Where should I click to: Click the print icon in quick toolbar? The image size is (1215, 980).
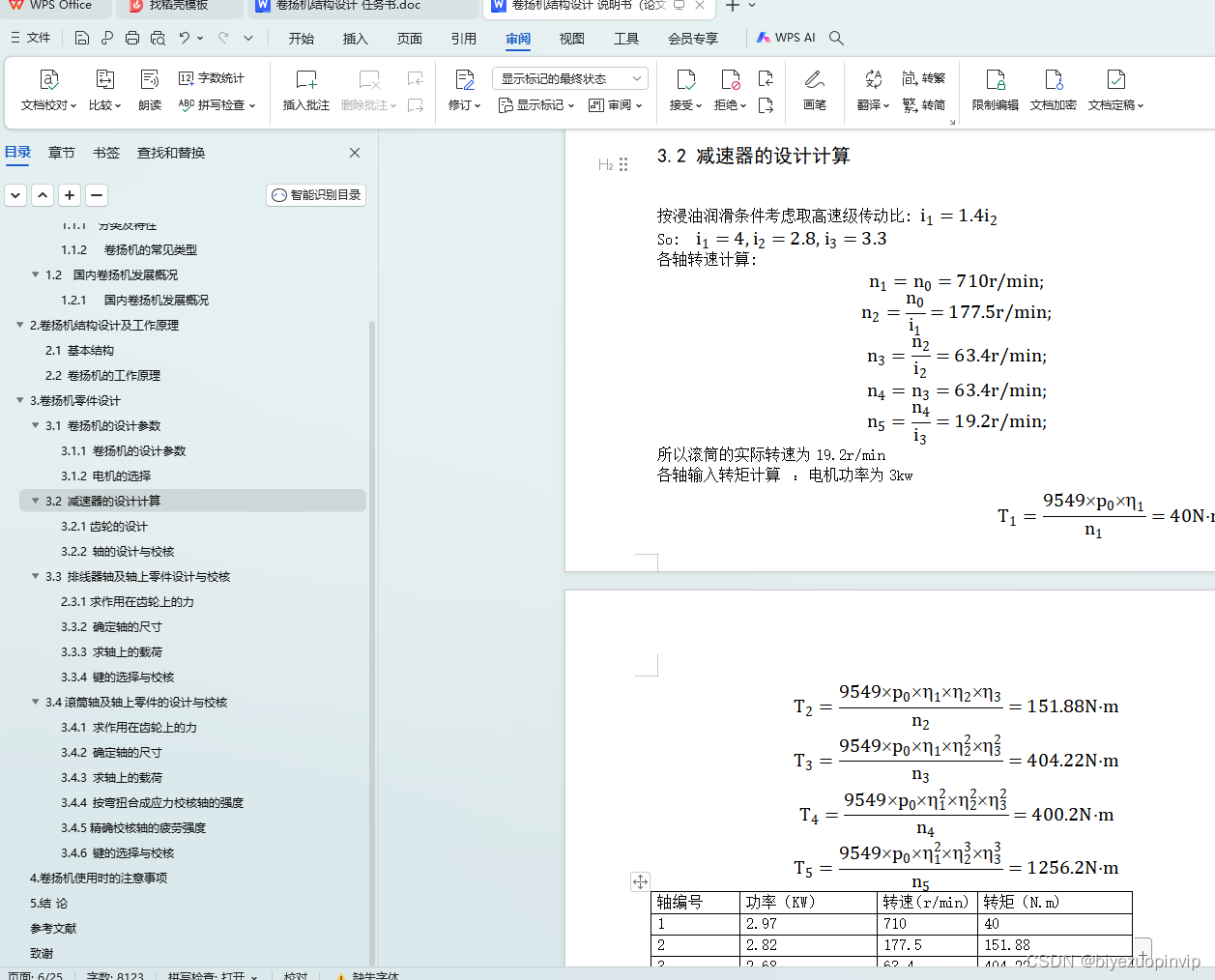pyautogui.click(x=132, y=38)
